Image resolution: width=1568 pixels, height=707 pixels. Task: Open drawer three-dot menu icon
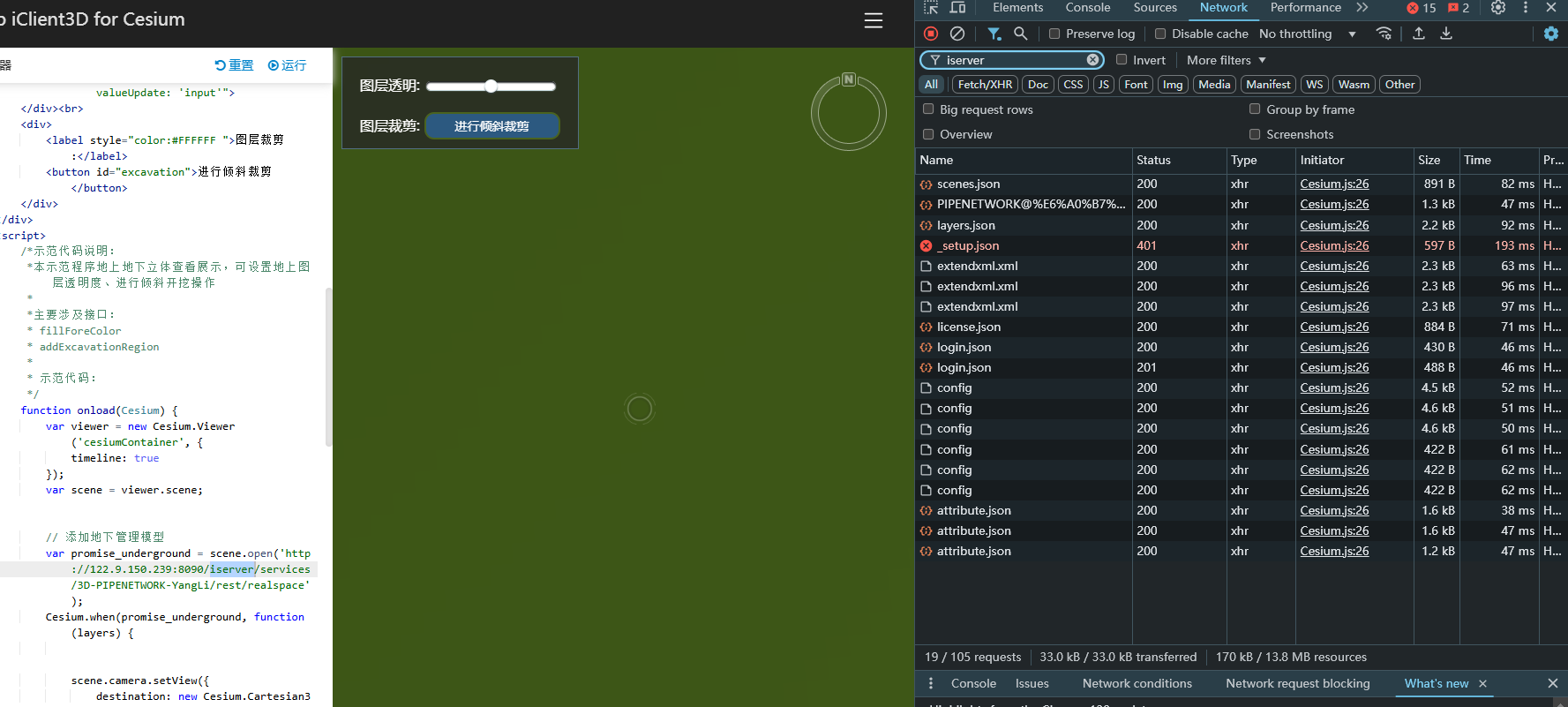pos(931,683)
